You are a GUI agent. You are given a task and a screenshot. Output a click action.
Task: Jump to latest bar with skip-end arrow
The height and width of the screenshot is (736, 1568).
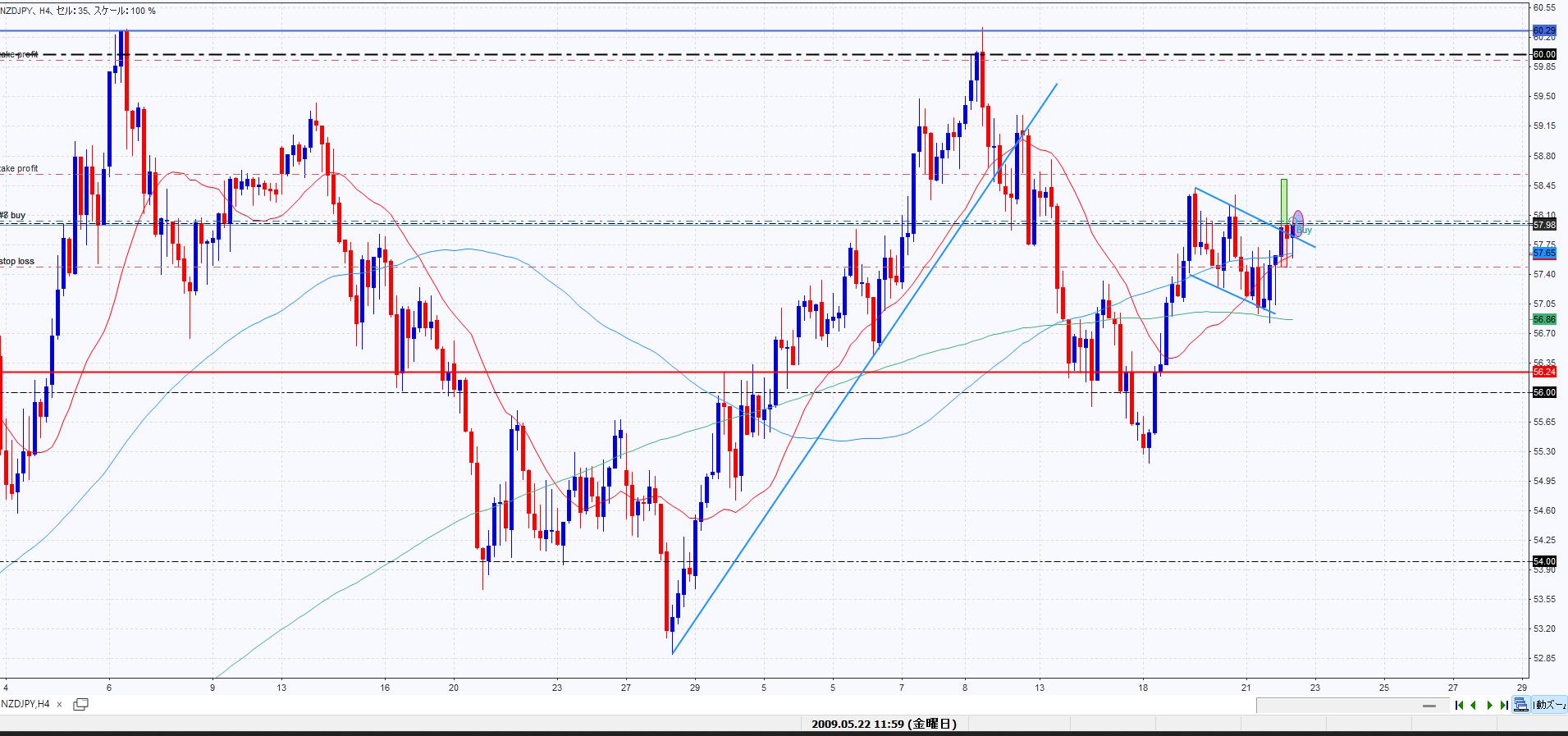(1504, 705)
